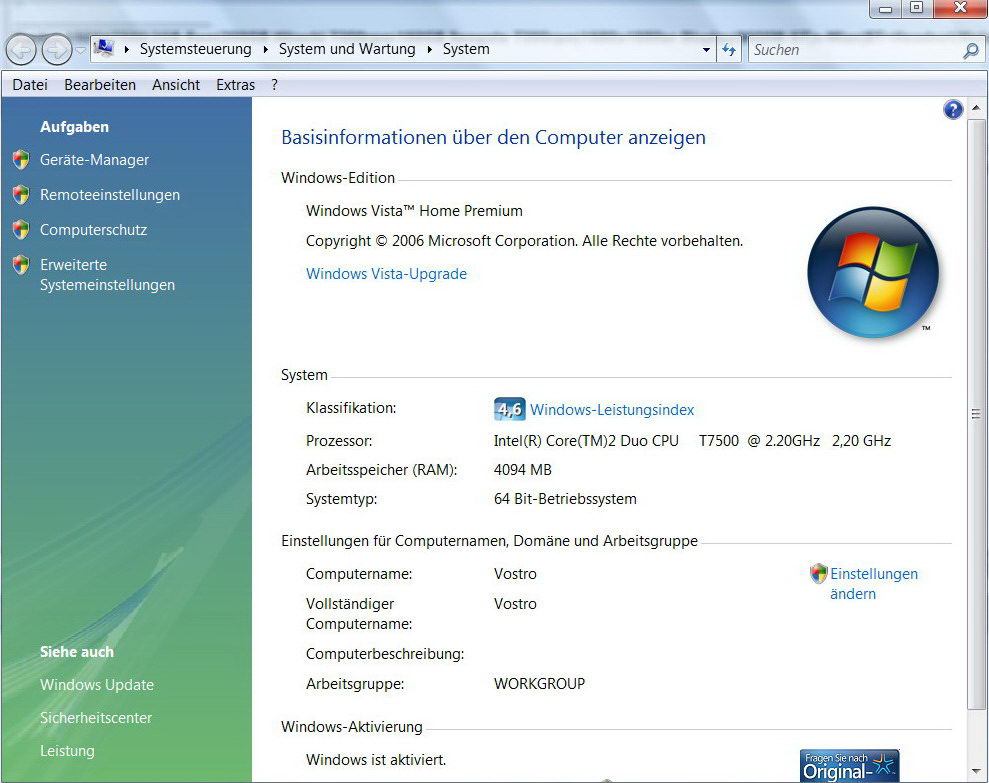The image size is (989, 783).
Task: Expand the arrow before Systemsteuerung in breadcrumb
Action: [x=127, y=49]
